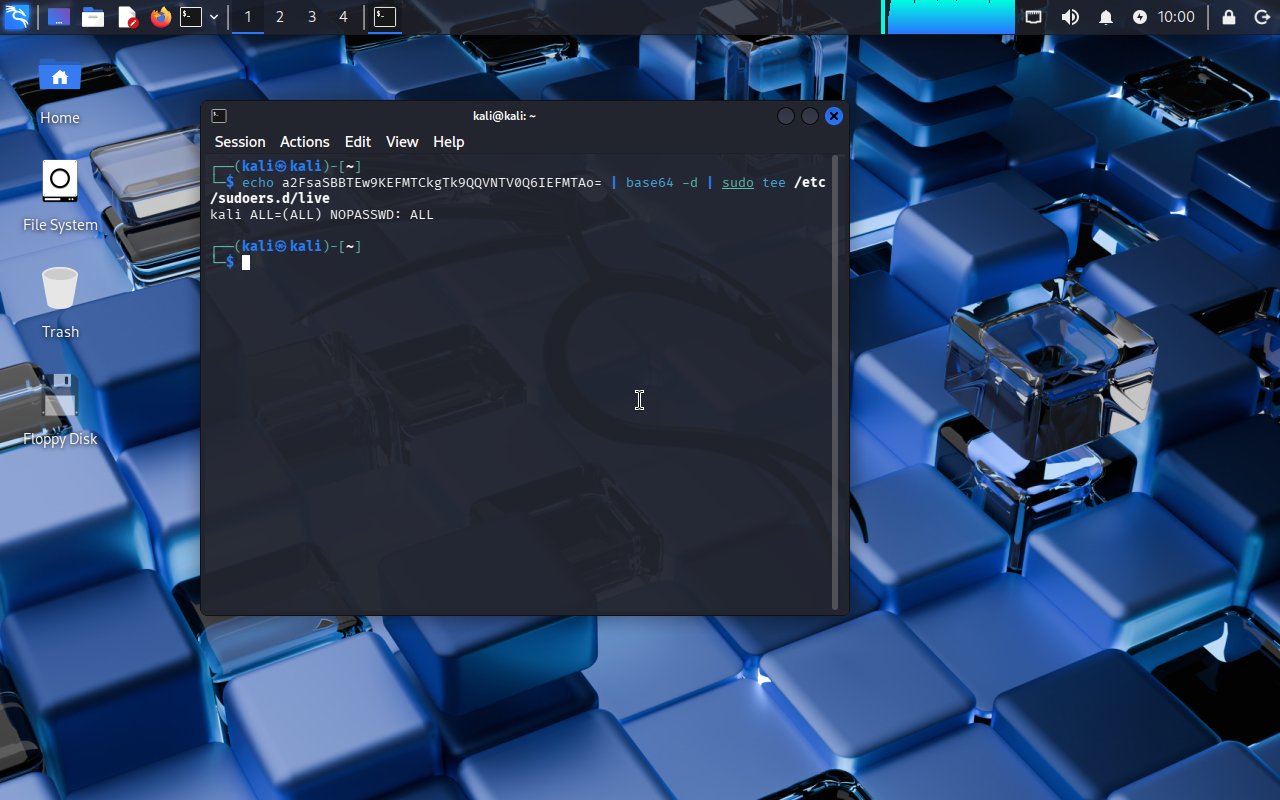Lock the screen with padlock icon

[x=1229, y=17]
